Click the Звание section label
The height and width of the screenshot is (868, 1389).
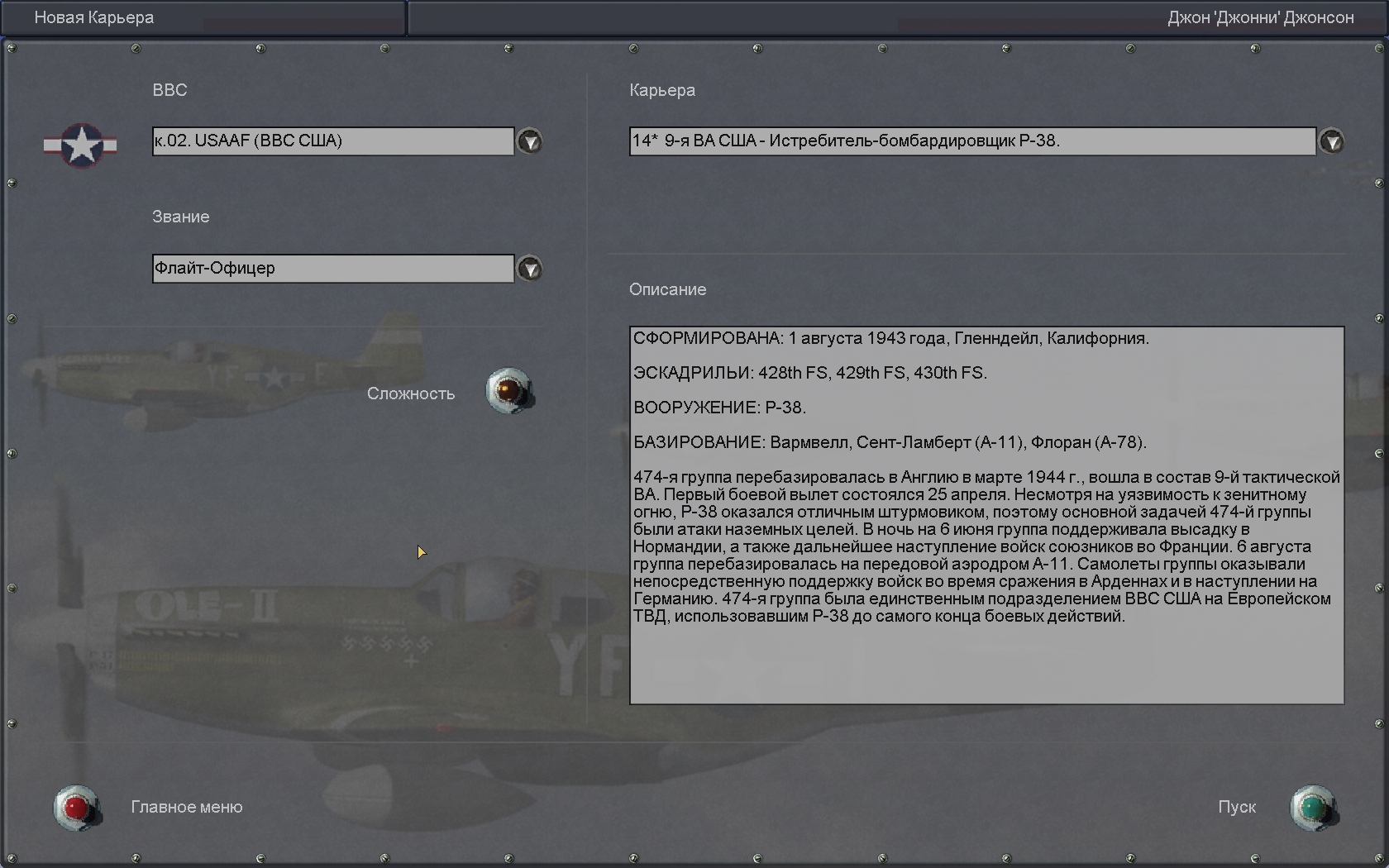(x=181, y=217)
